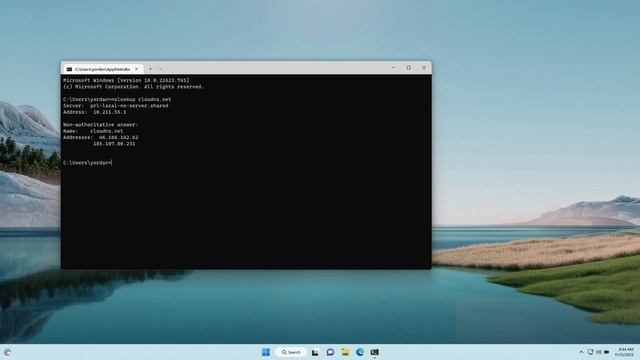The width and height of the screenshot is (640, 360).
Task: Click the 'Non-authoritative answer:' line
Action: [x=100, y=124]
